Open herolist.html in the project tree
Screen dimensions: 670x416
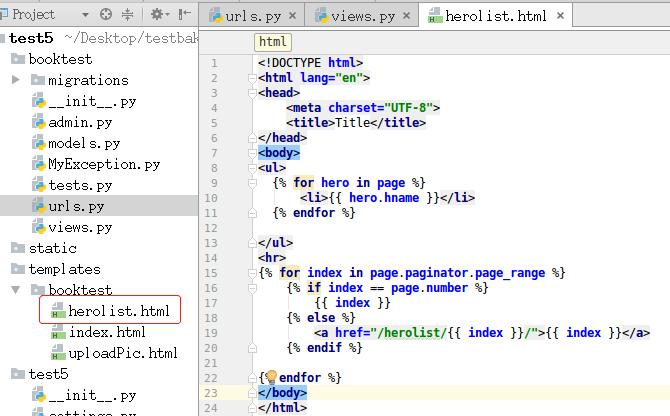(x=119, y=311)
